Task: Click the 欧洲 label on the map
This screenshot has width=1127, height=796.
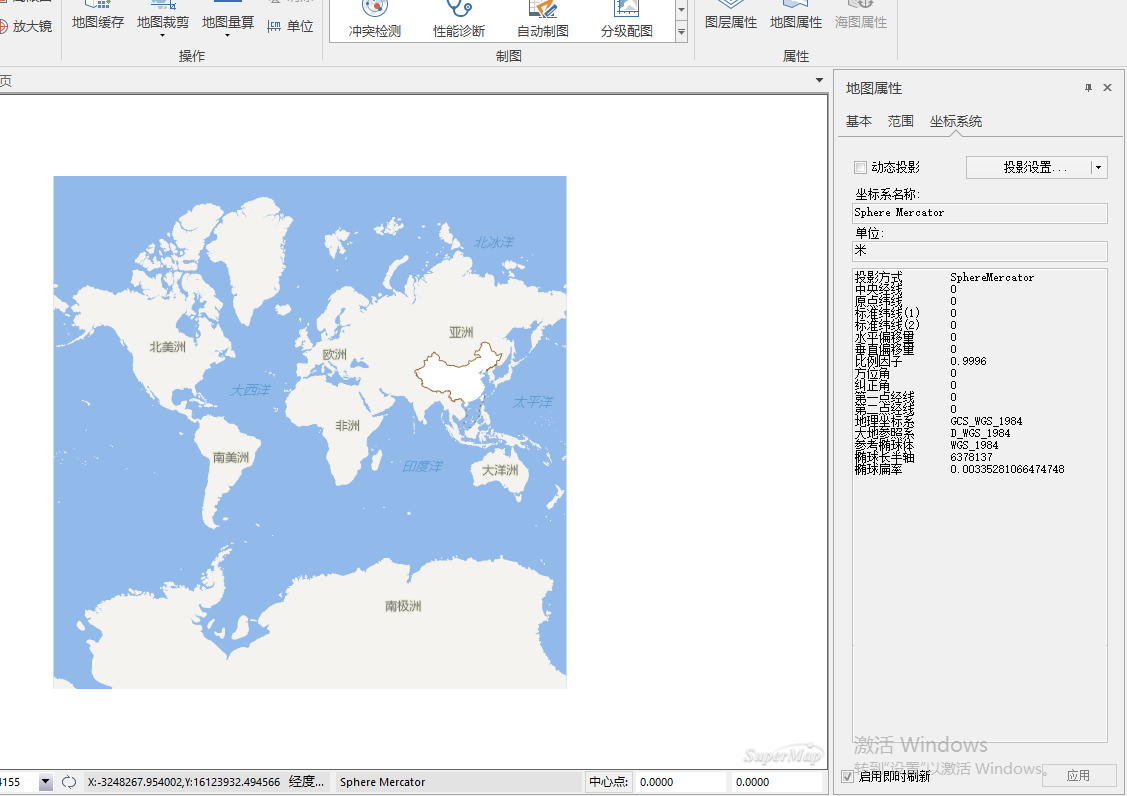Action: 334,354
